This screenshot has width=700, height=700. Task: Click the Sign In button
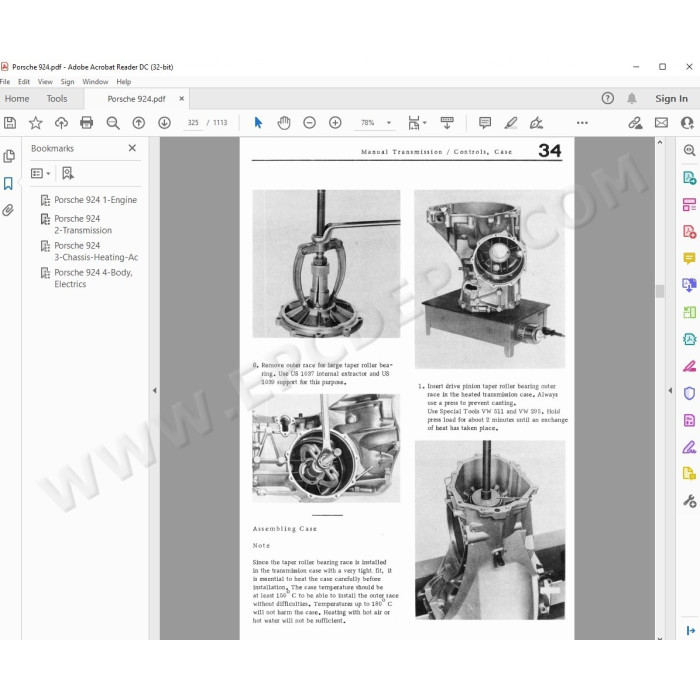[x=671, y=99]
